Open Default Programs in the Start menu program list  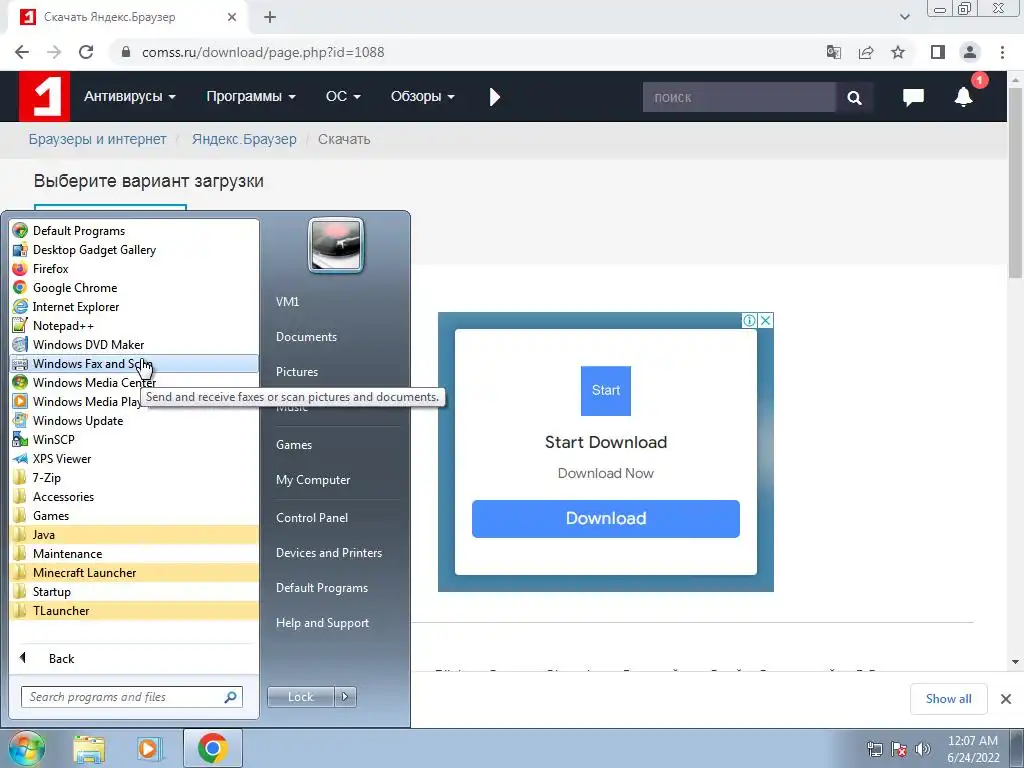coord(135,231)
